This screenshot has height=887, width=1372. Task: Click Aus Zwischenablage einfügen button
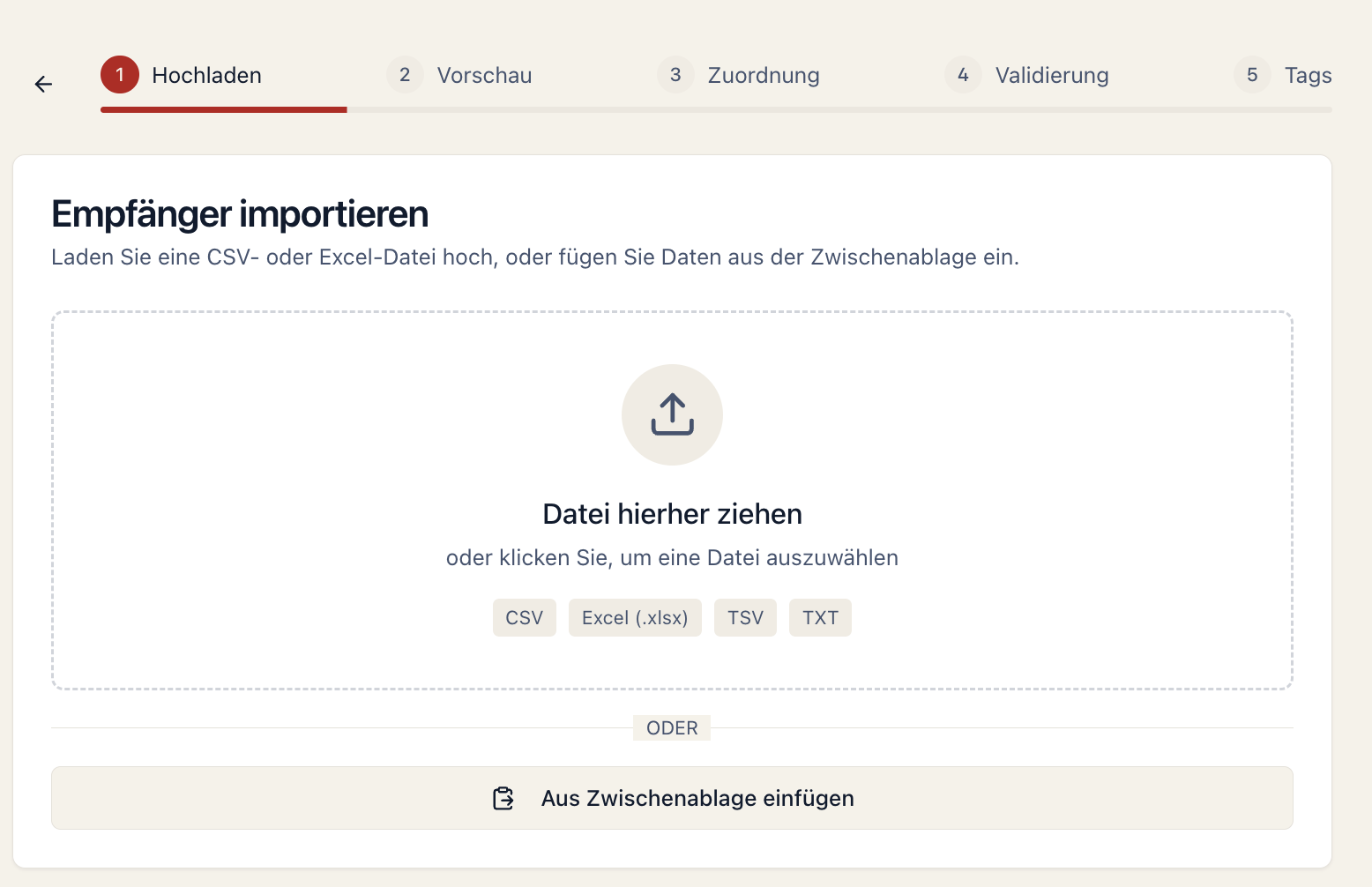click(x=672, y=798)
